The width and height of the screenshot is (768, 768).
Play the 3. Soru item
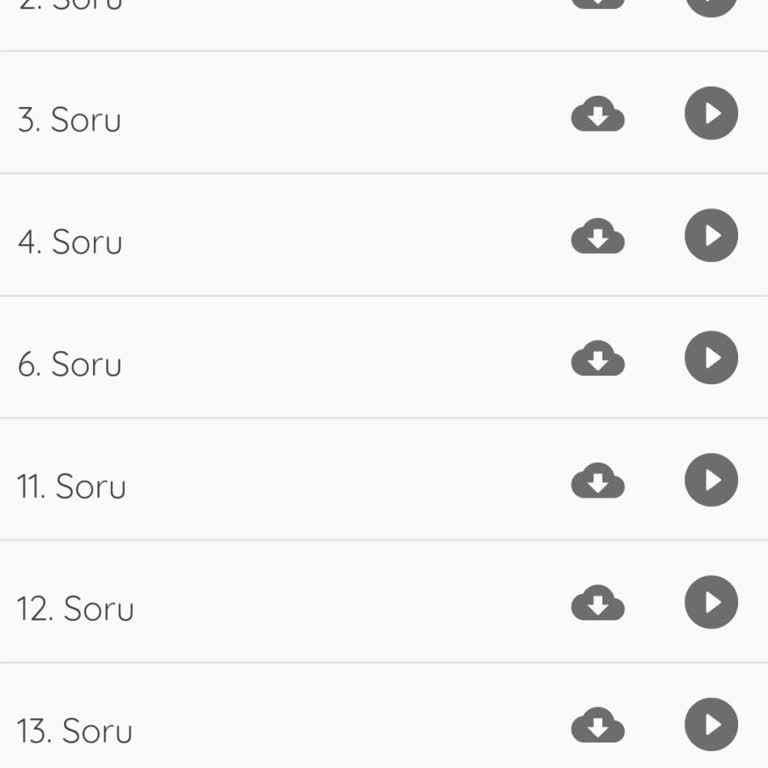711,114
